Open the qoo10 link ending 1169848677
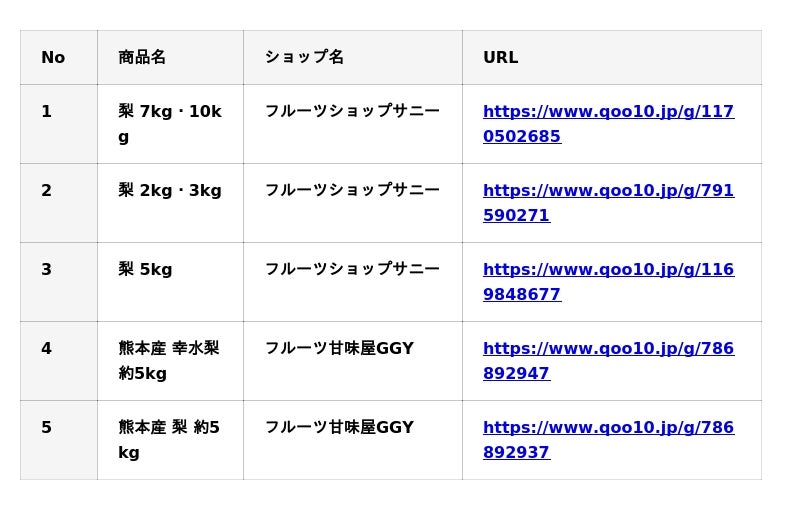The height and width of the screenshot is (510, 800). click(608, 270)
